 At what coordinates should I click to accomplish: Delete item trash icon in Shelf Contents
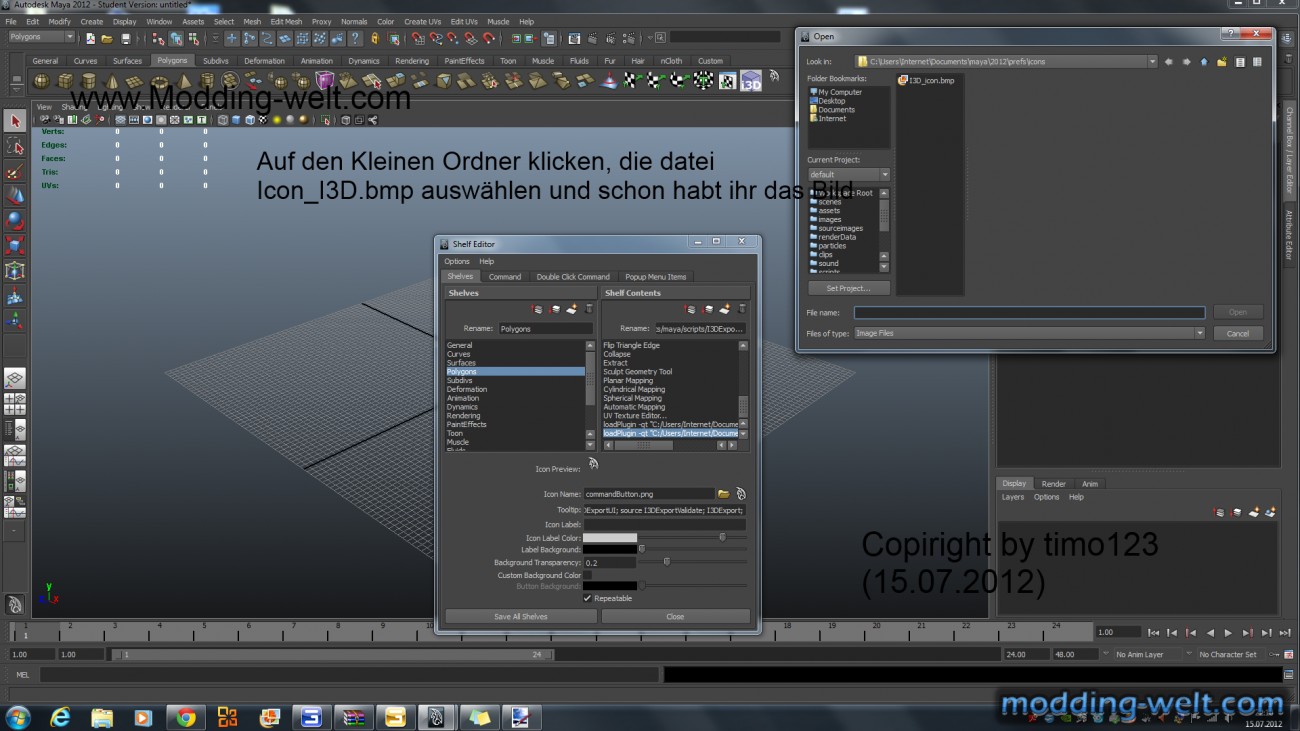[x=743, y=309]
